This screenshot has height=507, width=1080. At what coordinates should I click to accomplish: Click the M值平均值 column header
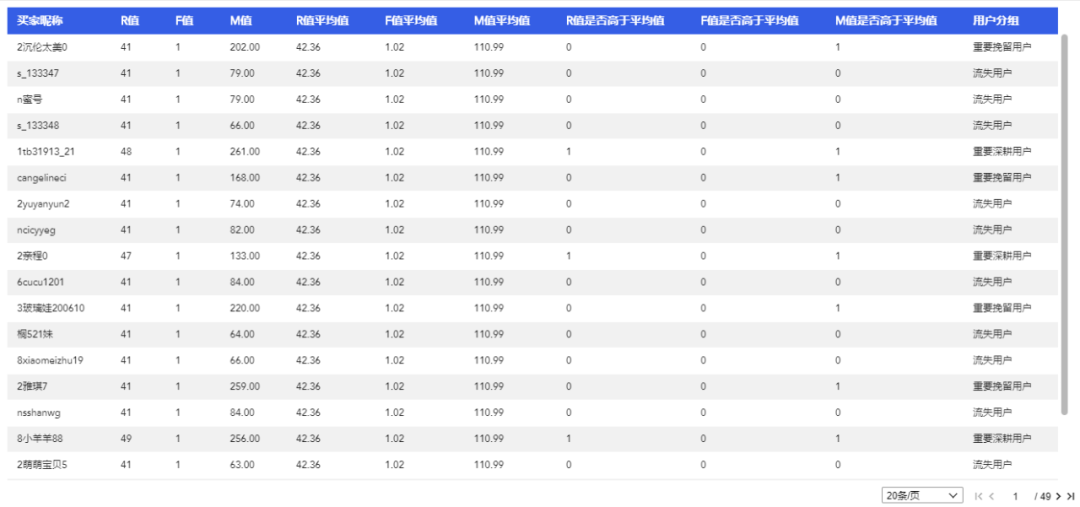click(501, 21)
